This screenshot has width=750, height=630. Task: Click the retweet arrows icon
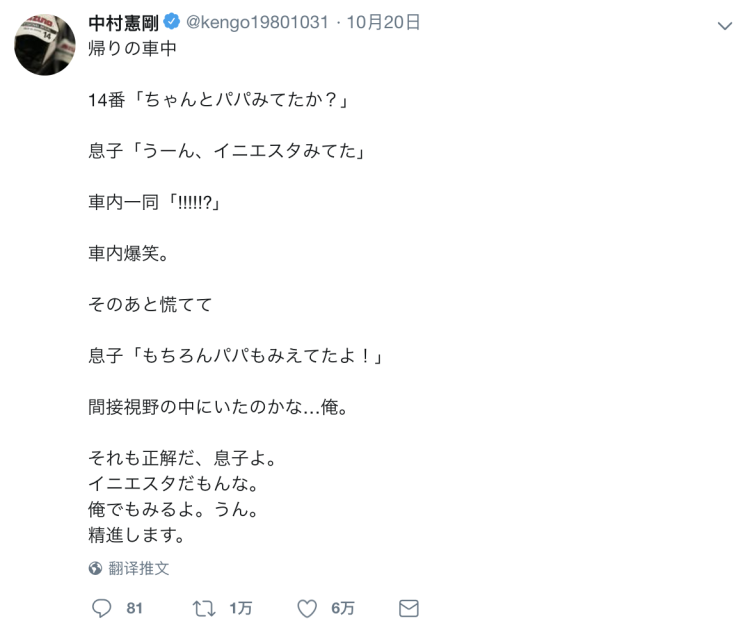204,608
